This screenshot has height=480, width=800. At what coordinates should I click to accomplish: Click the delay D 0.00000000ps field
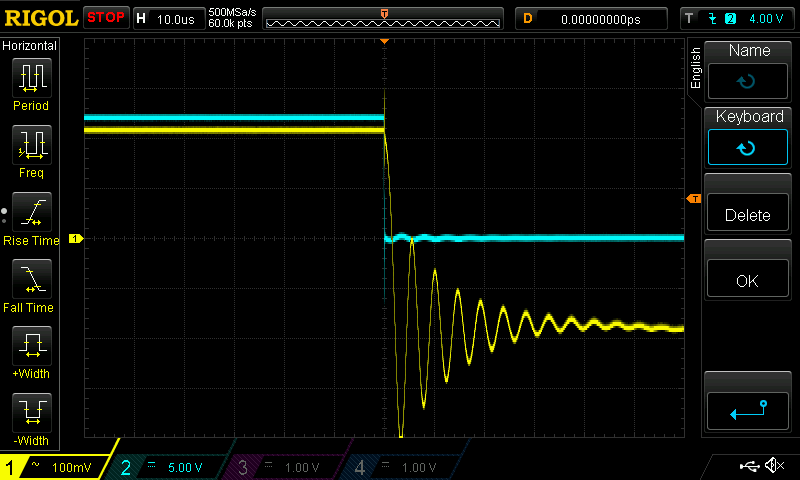click(591, 19)
